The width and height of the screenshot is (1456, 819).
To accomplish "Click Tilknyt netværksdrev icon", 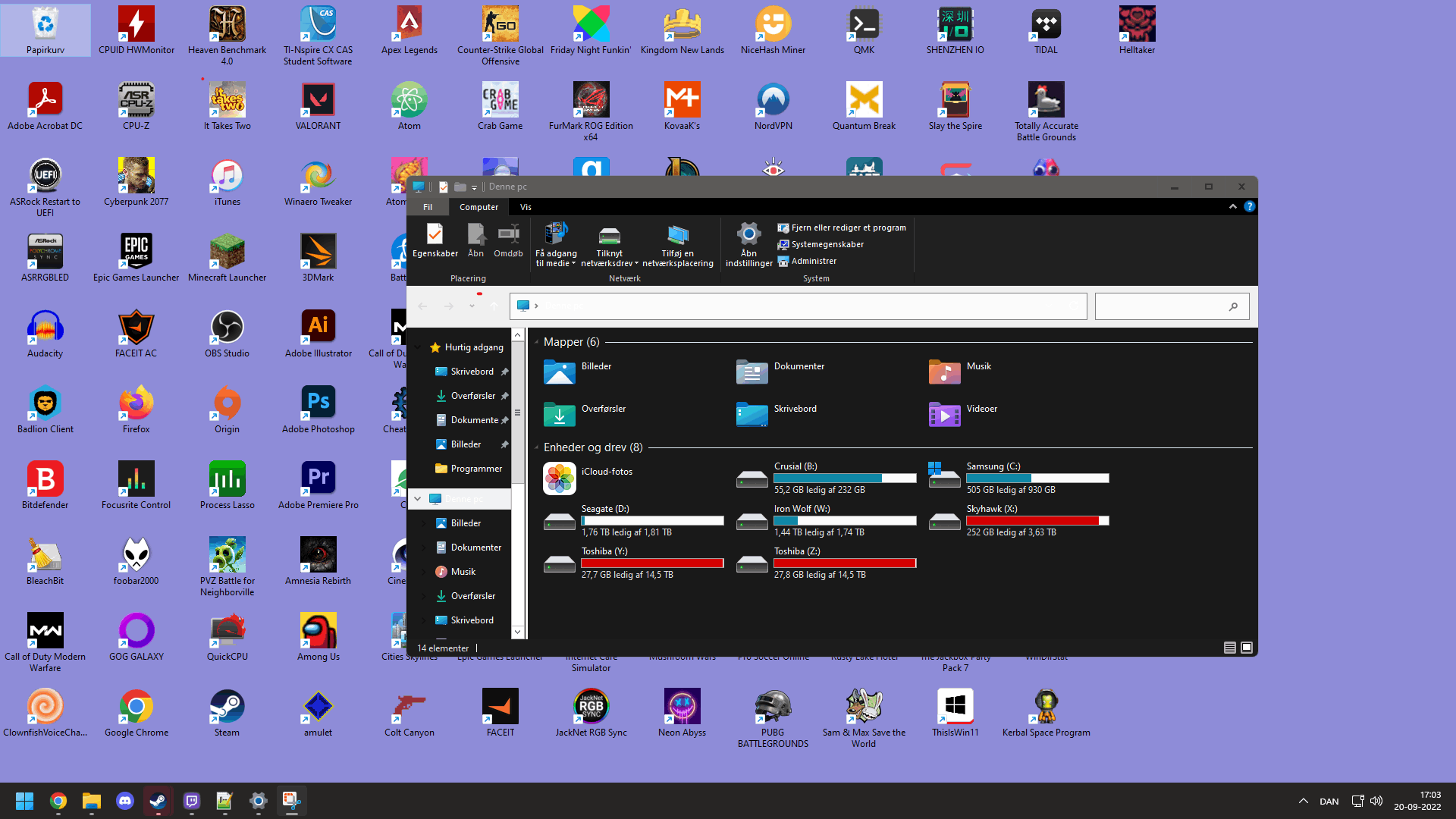I will 609,235.
